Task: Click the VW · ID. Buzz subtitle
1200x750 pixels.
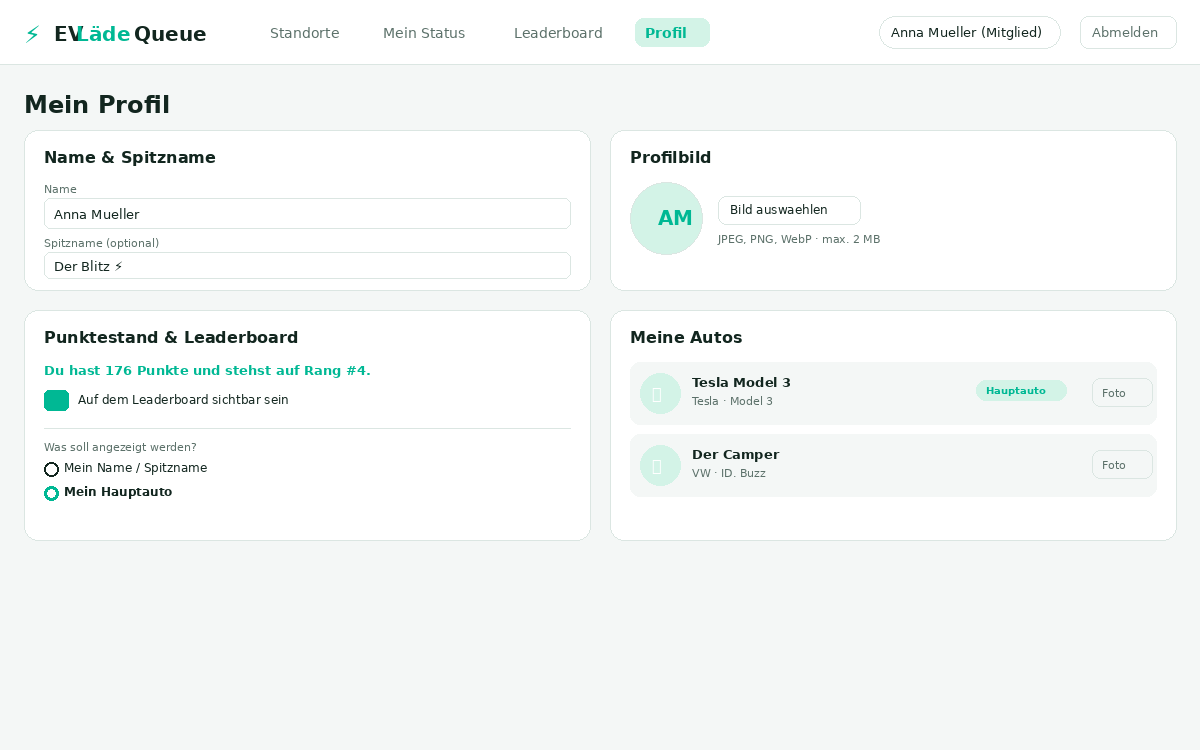Action: click(729, 474)
